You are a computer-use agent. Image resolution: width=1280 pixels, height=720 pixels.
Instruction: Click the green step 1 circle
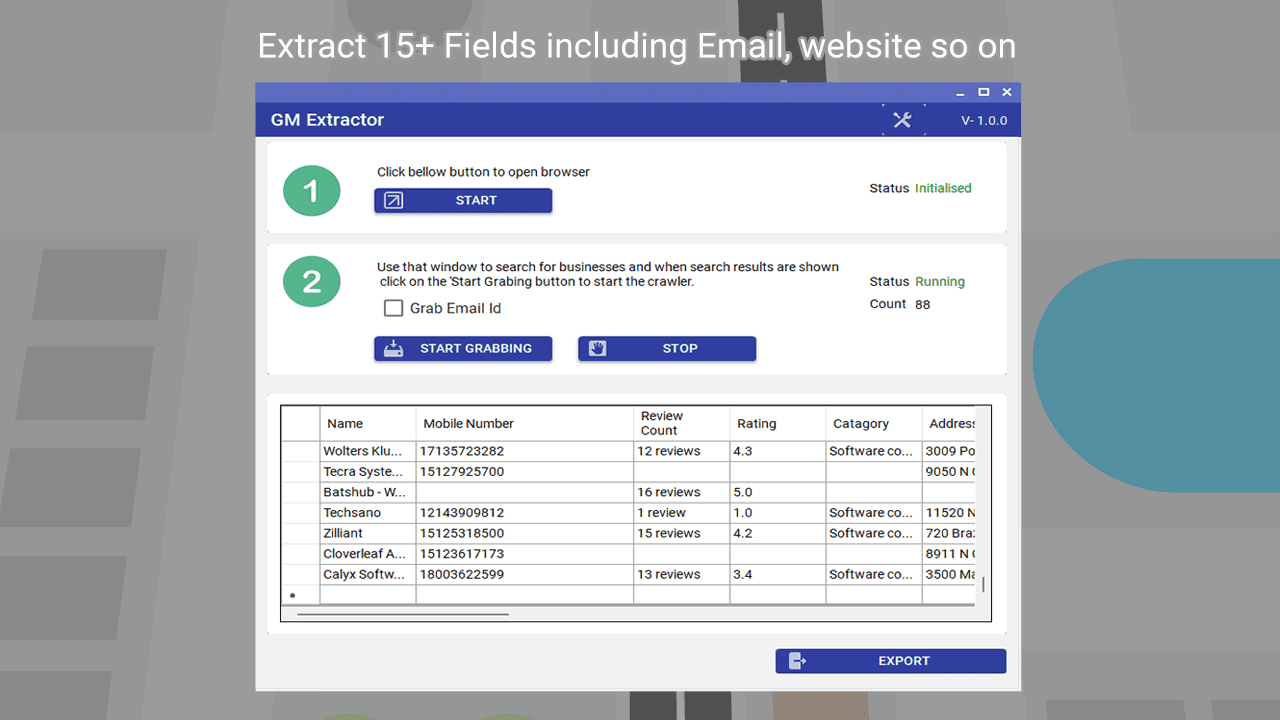click(x=312, y=191)
